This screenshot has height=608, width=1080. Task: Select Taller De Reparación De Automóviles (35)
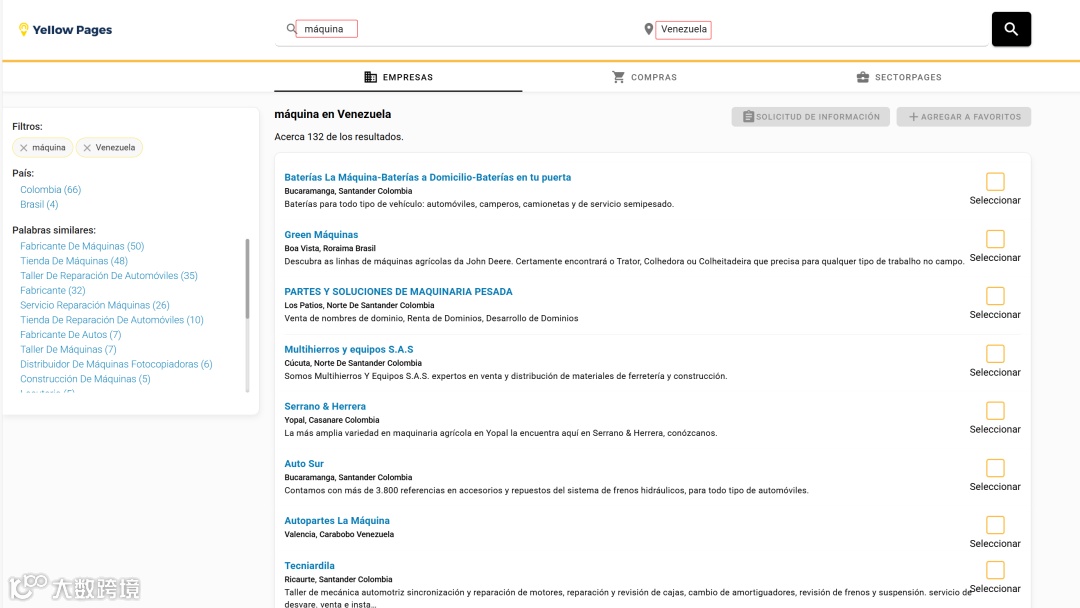click(109, 275)
